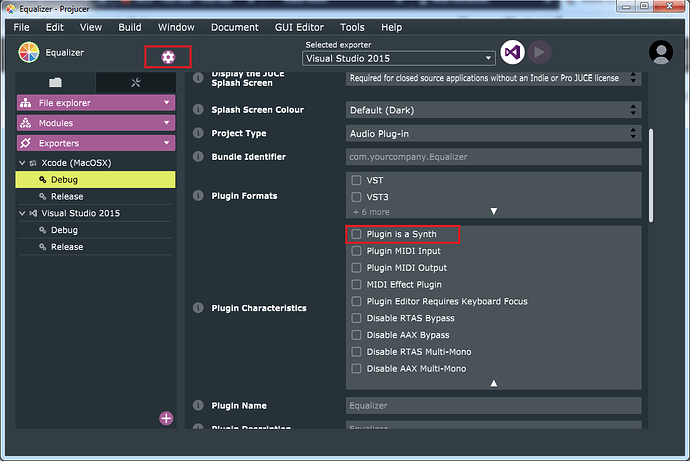Show info for Display the JUCE Splash Screen

pyautogui.click(x=198, y=78)
